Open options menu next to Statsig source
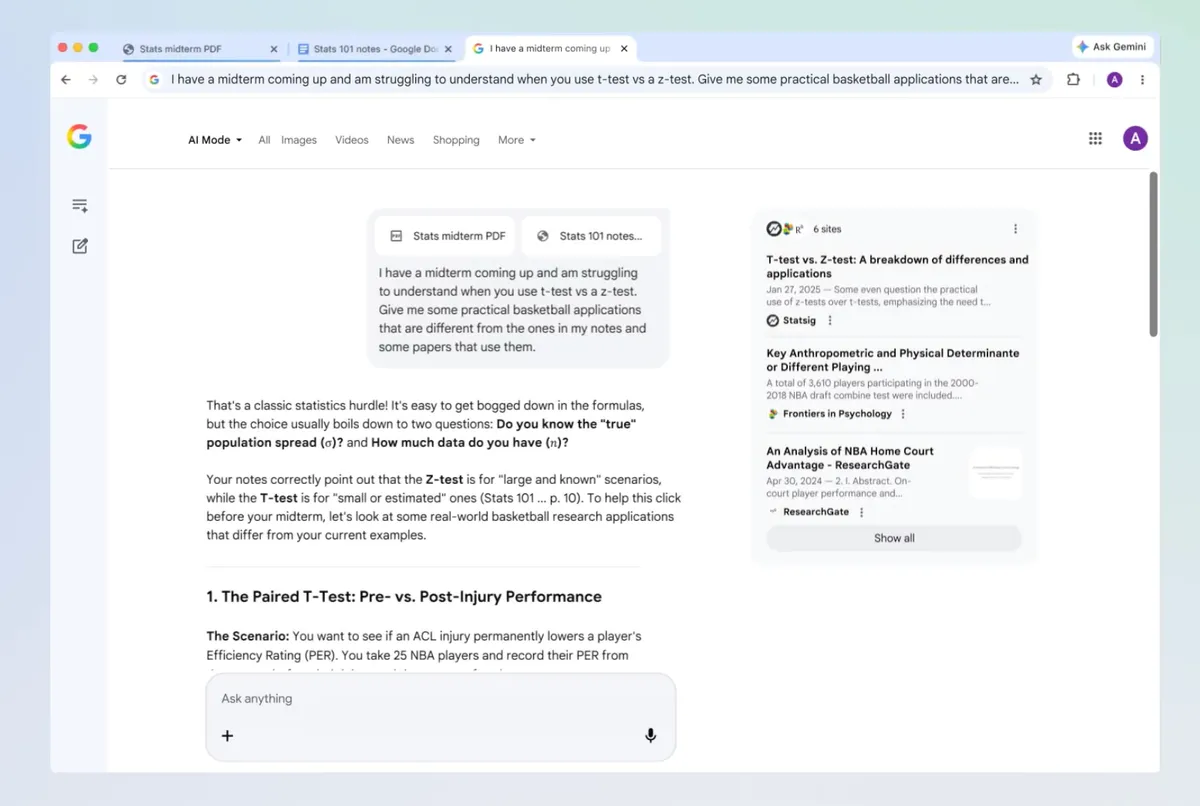The image size is (1200, 806). (830, 321)
